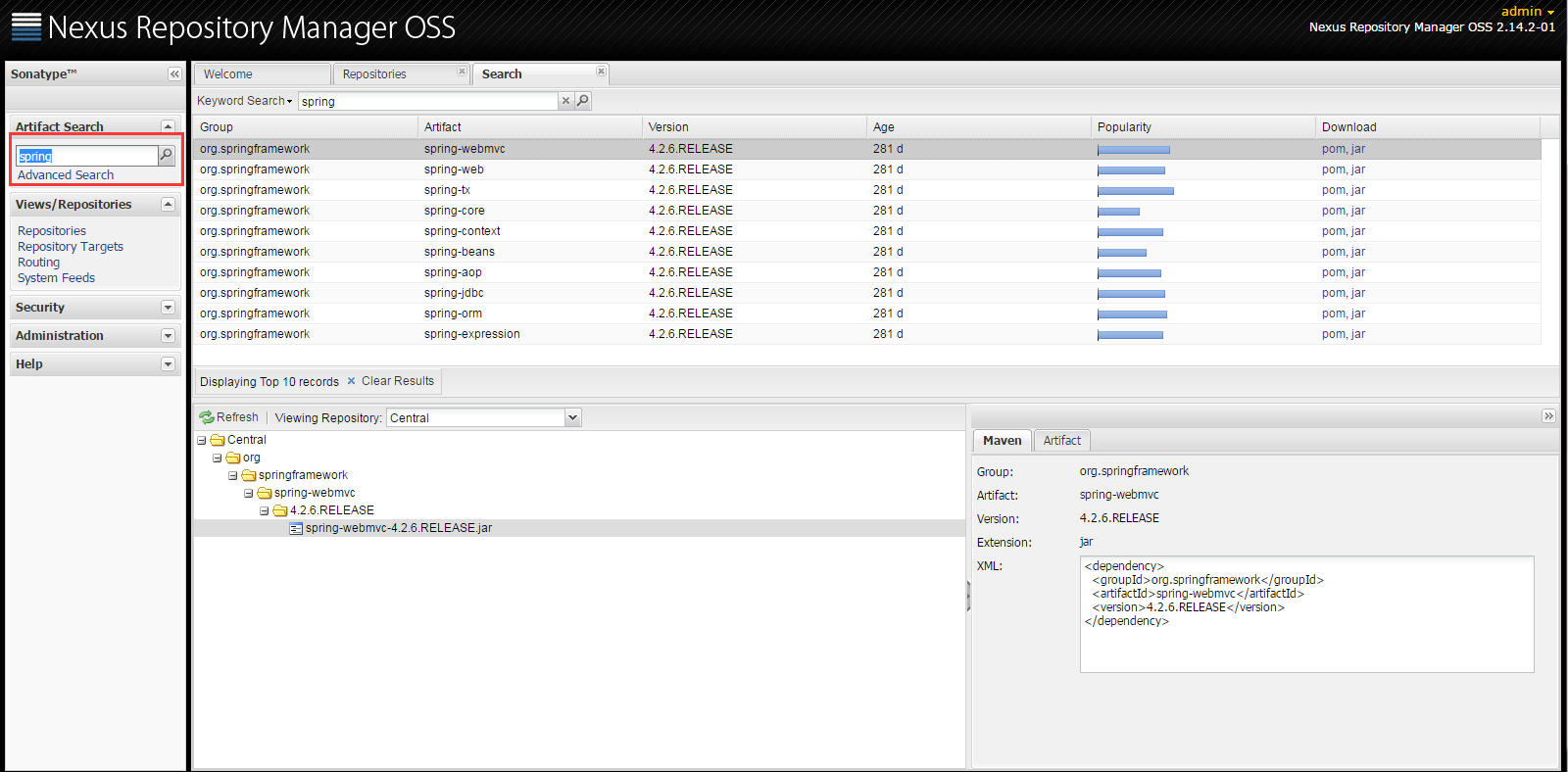Click the sidebar artifact search input

(x=87, y=156)
